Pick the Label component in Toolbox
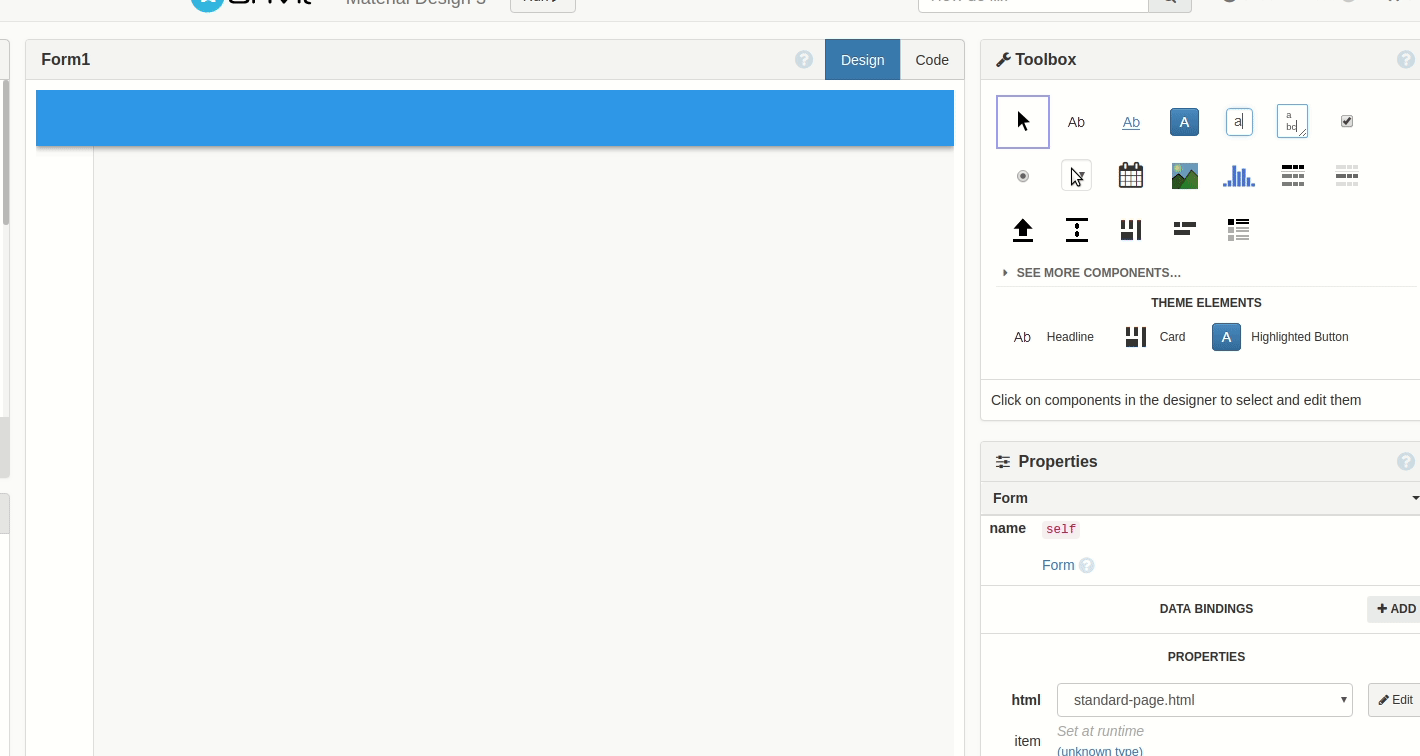1420x756 pixels. (x=1076, y=122)
